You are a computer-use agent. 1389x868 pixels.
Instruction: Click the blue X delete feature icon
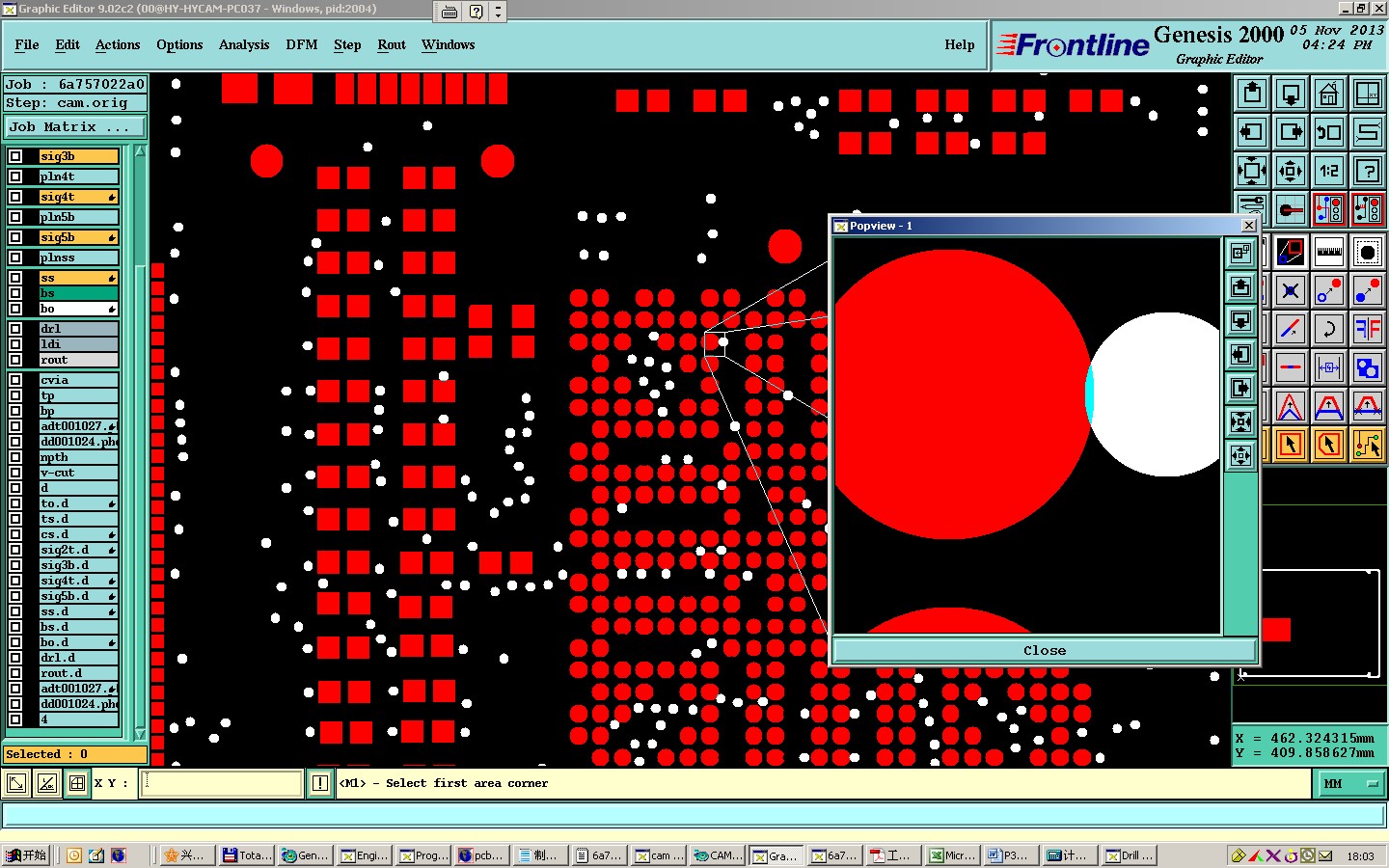[1291, 290]
